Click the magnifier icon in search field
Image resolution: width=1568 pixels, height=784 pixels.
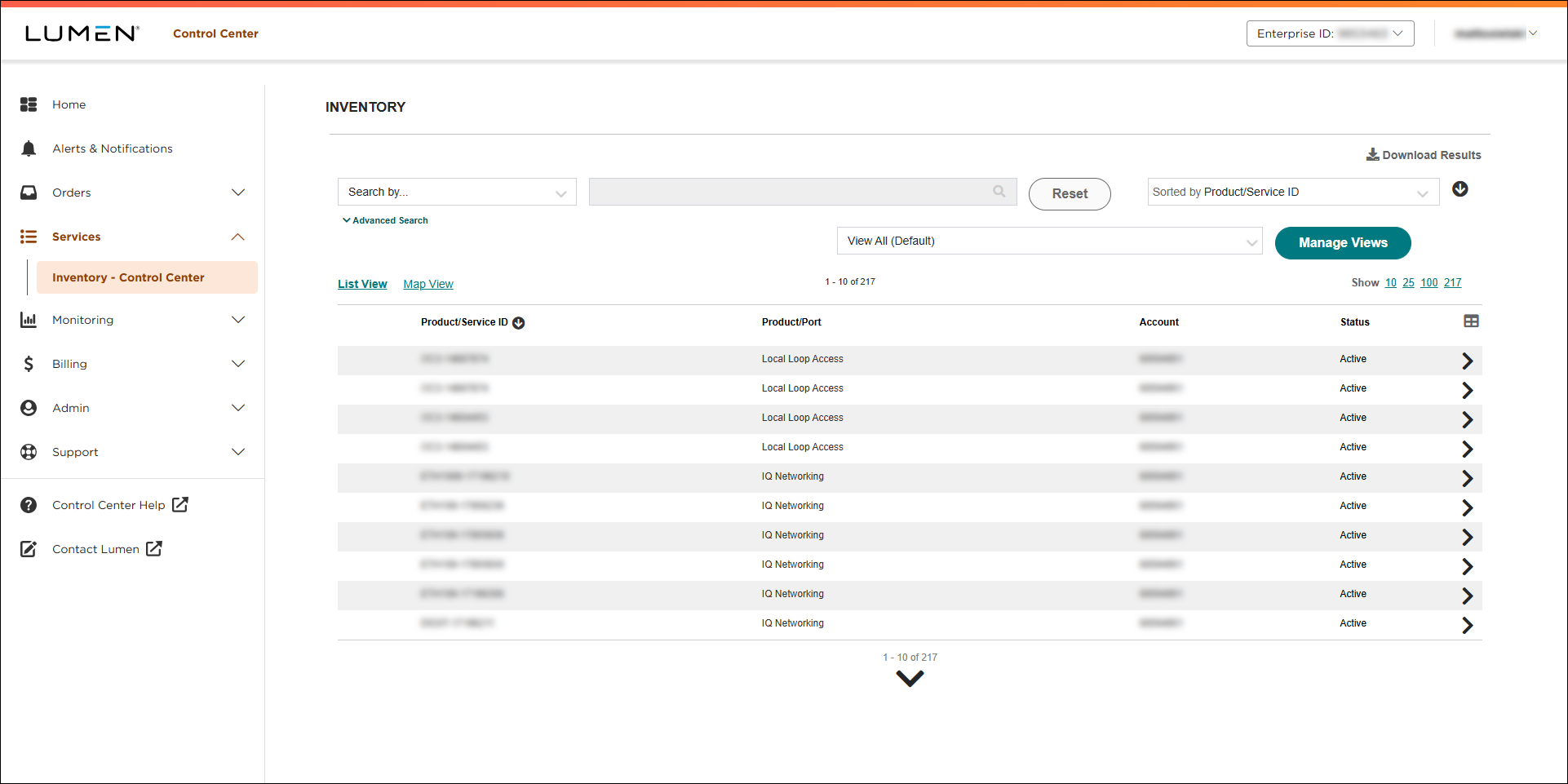(x=999, y=192)
